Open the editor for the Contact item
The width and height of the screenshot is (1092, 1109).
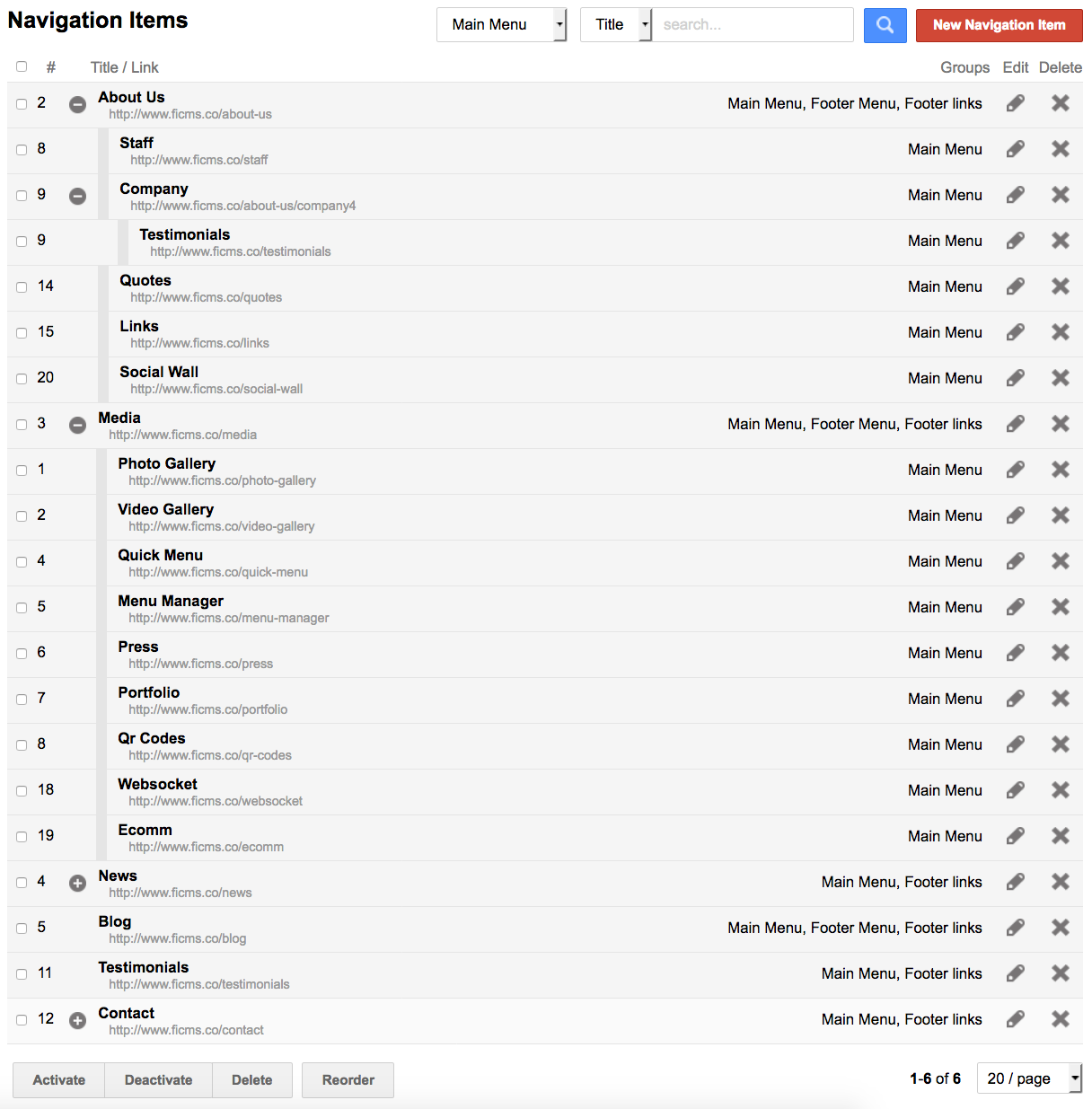point(1016,1019)
